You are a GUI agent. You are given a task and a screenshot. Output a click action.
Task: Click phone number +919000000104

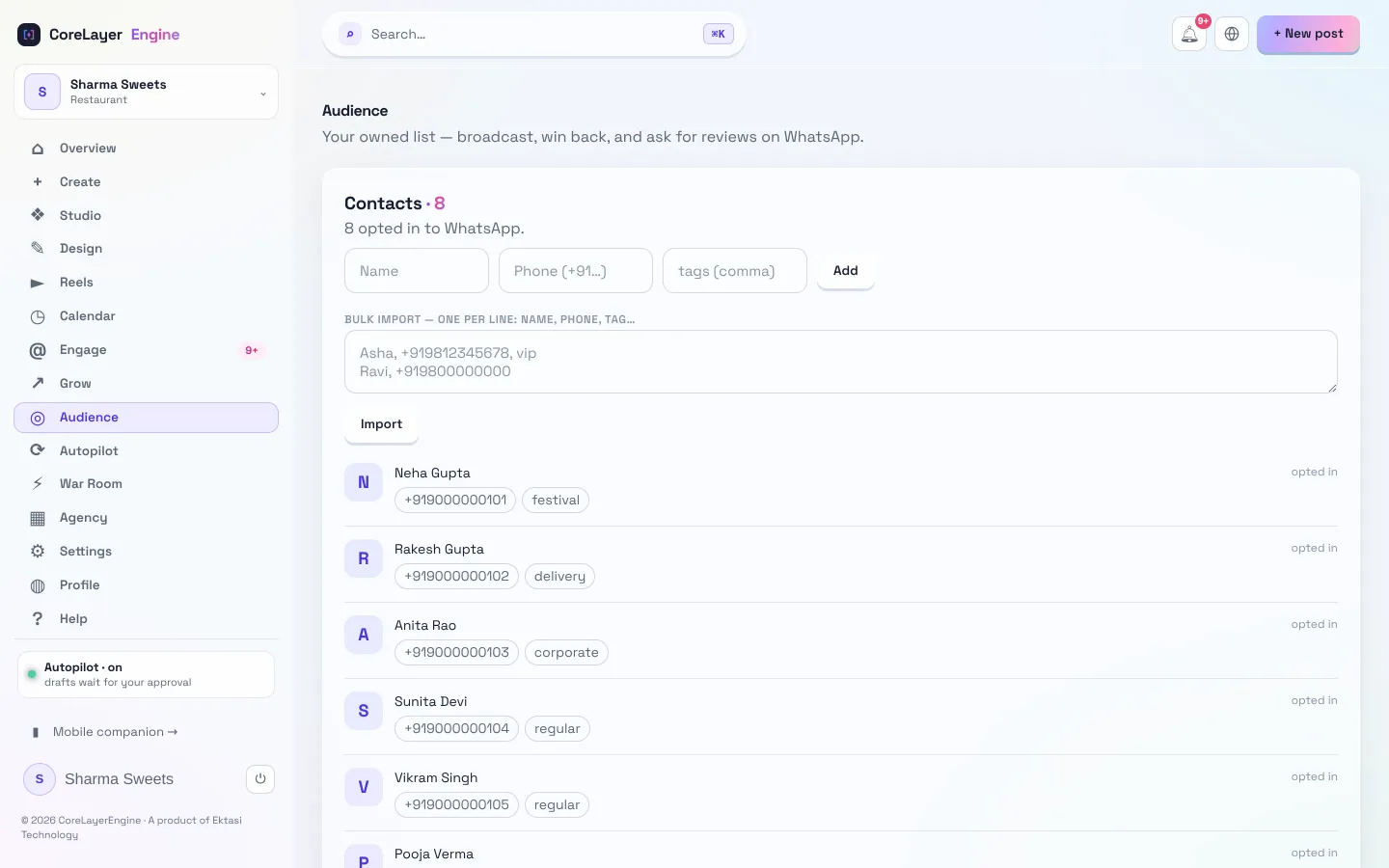(x=457, y=729)
